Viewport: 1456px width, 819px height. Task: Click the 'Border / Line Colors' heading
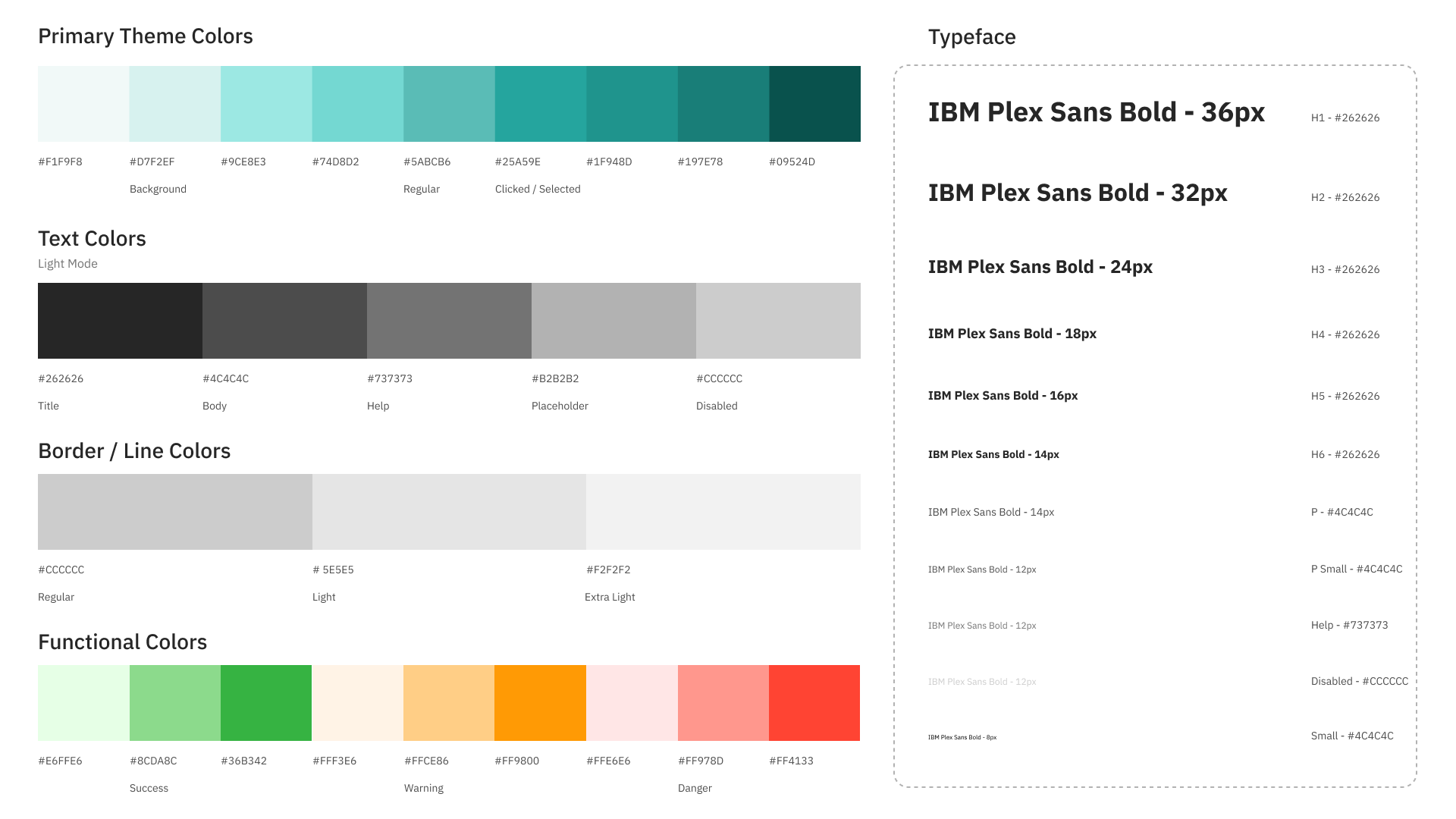134,451
